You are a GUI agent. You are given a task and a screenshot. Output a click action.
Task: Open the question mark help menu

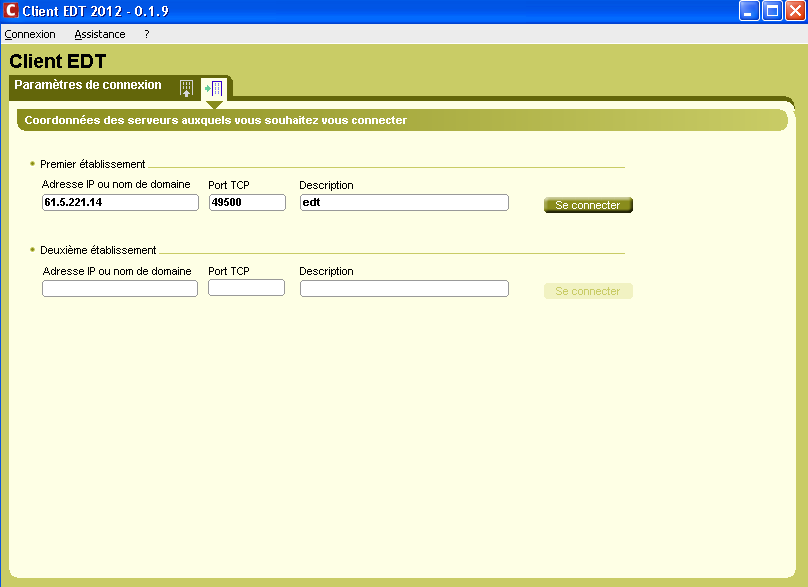147,34
